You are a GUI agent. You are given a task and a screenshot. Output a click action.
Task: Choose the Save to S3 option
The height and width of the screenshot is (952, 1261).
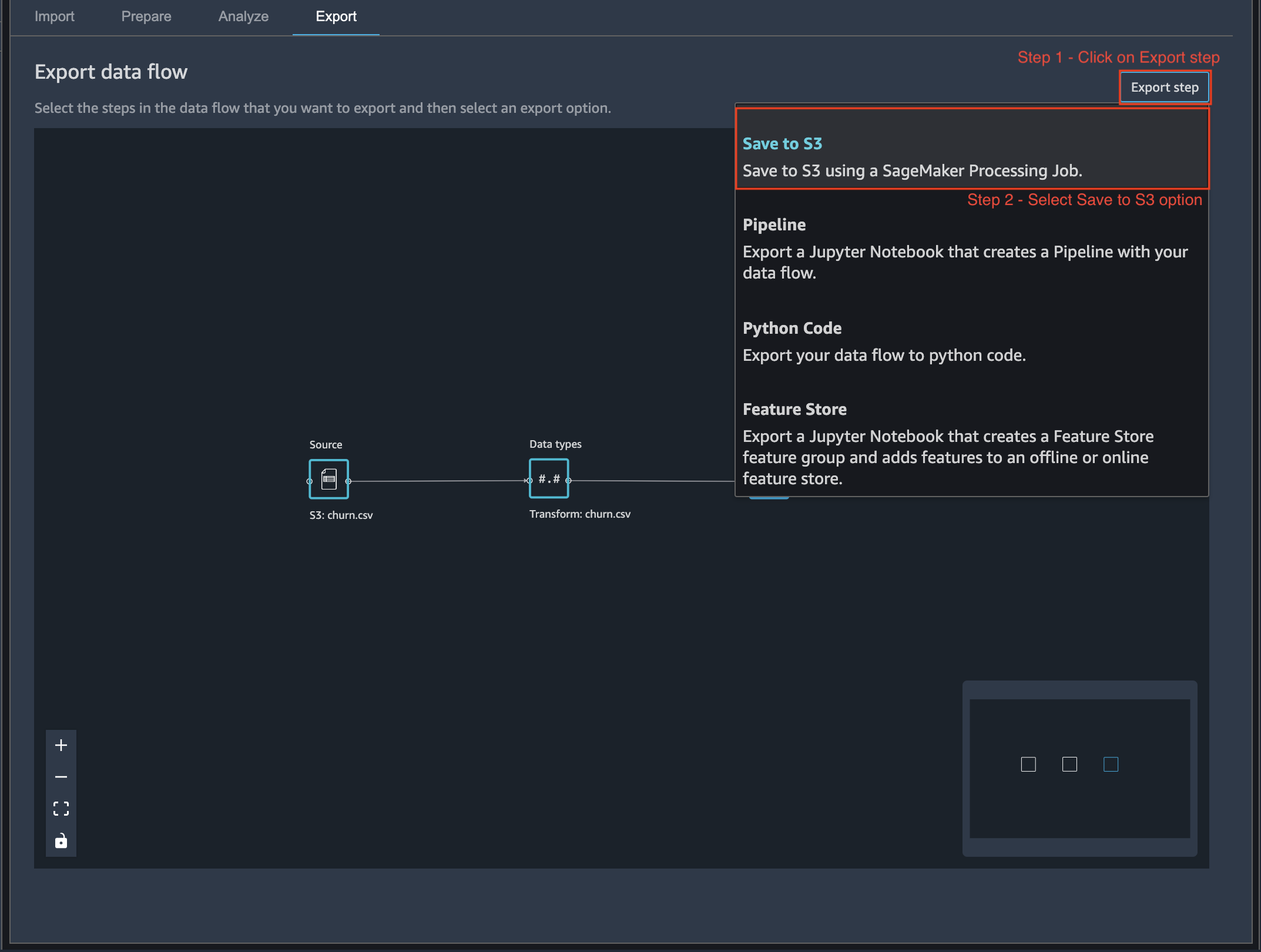click(x=972, y=149)
